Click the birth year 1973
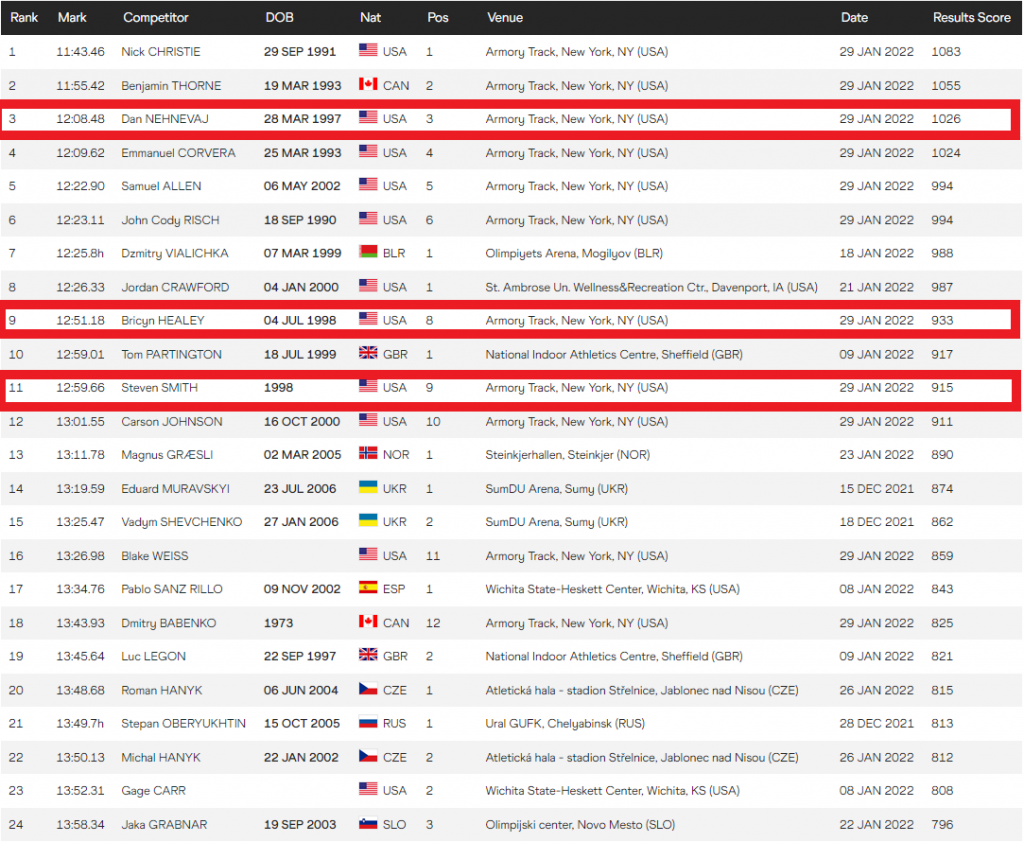Screen dimensions: 1024x842 (x=278, y=623)
